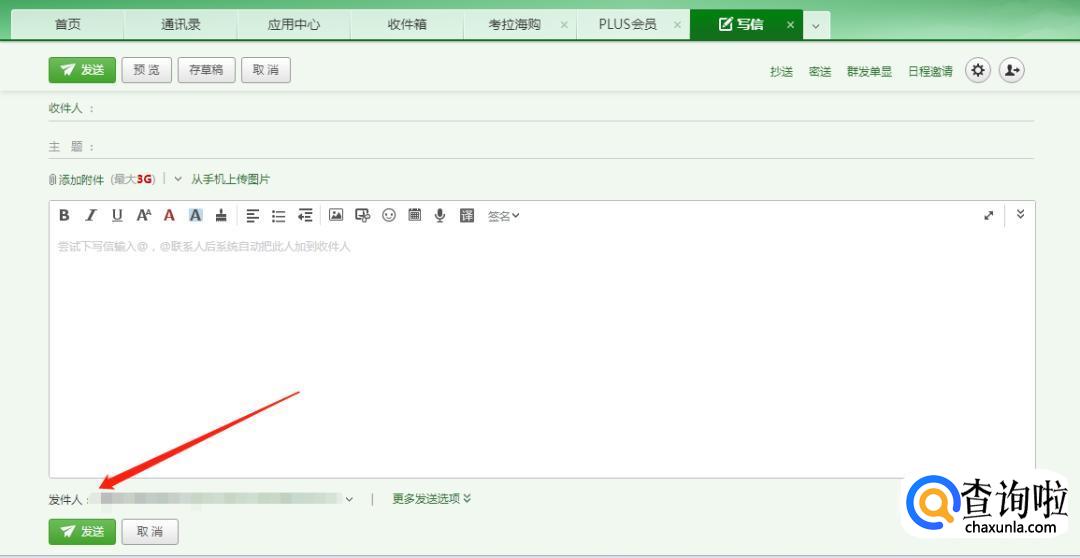Click the microphone voice input icon

click(x=440, y=216)
